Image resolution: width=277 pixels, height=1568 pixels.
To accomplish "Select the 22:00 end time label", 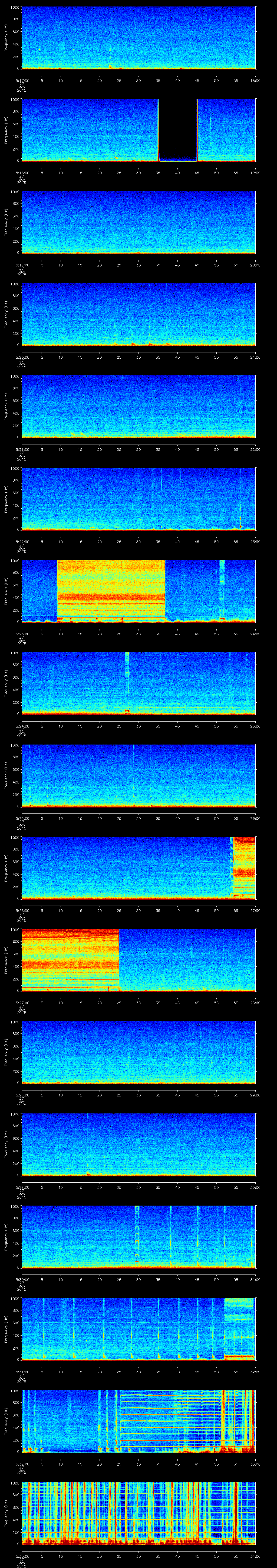I will click(x=256, y=449).
